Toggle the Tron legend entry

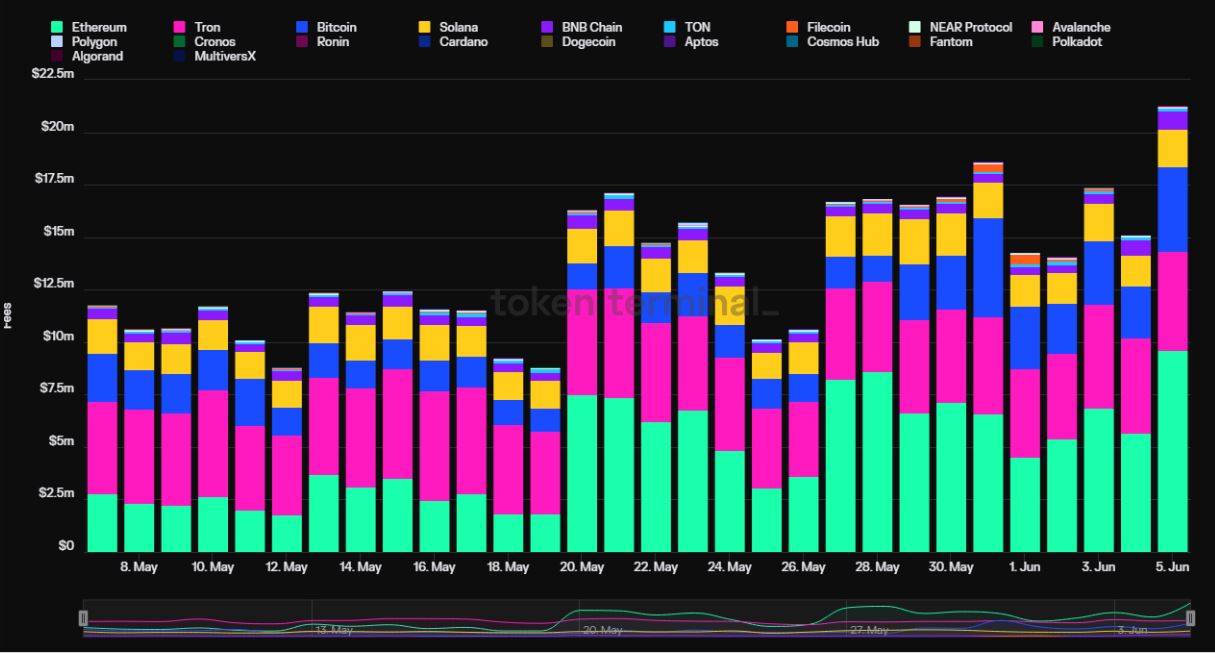[x=196, y=27]
